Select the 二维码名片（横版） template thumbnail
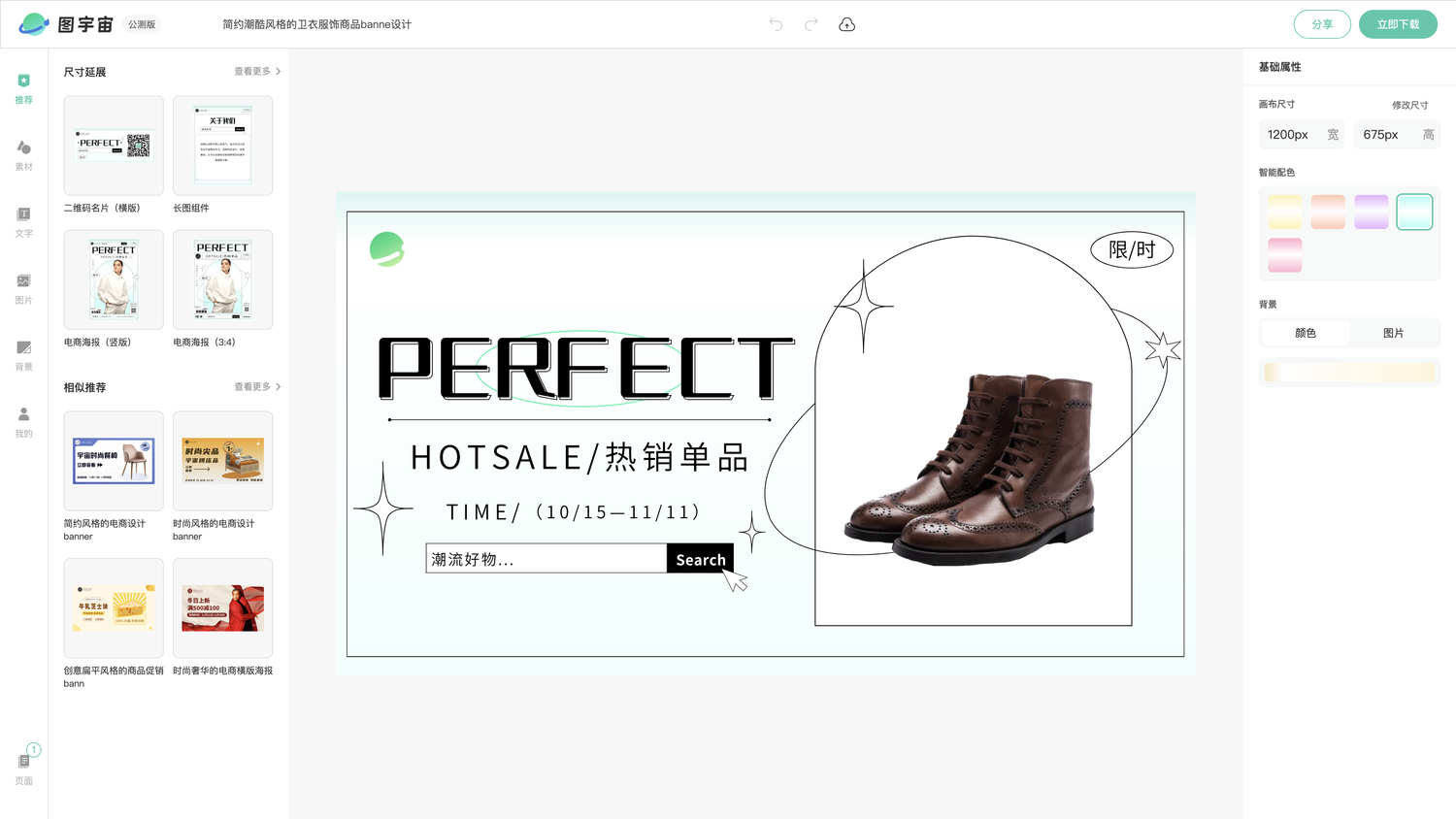The width and height of the screenshot is (1456, 819). [114, 146]
